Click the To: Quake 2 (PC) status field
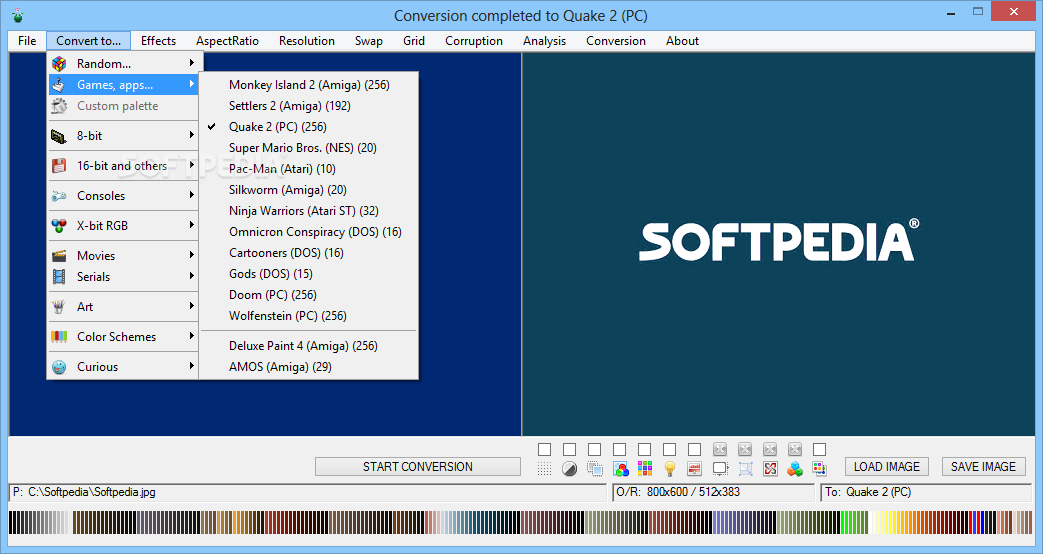 (926, 492)
